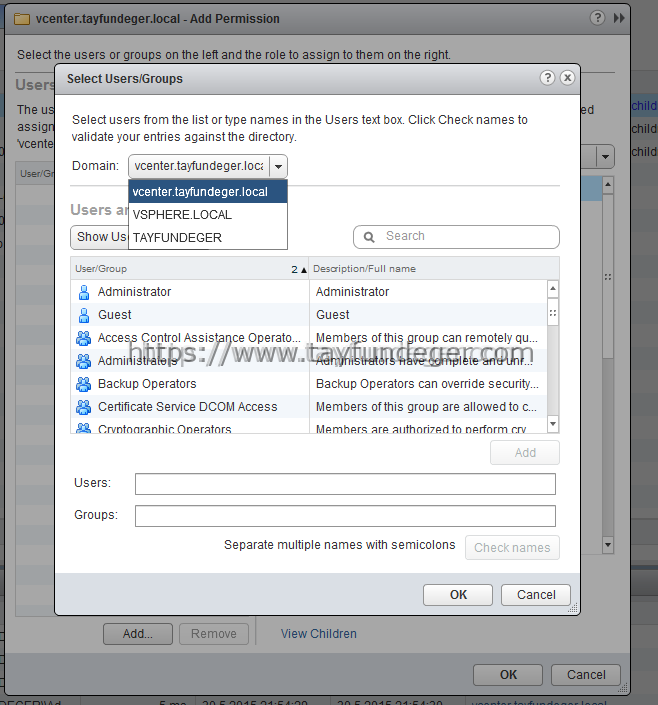Open the Domain dropdown arrow

click(278, 167)
